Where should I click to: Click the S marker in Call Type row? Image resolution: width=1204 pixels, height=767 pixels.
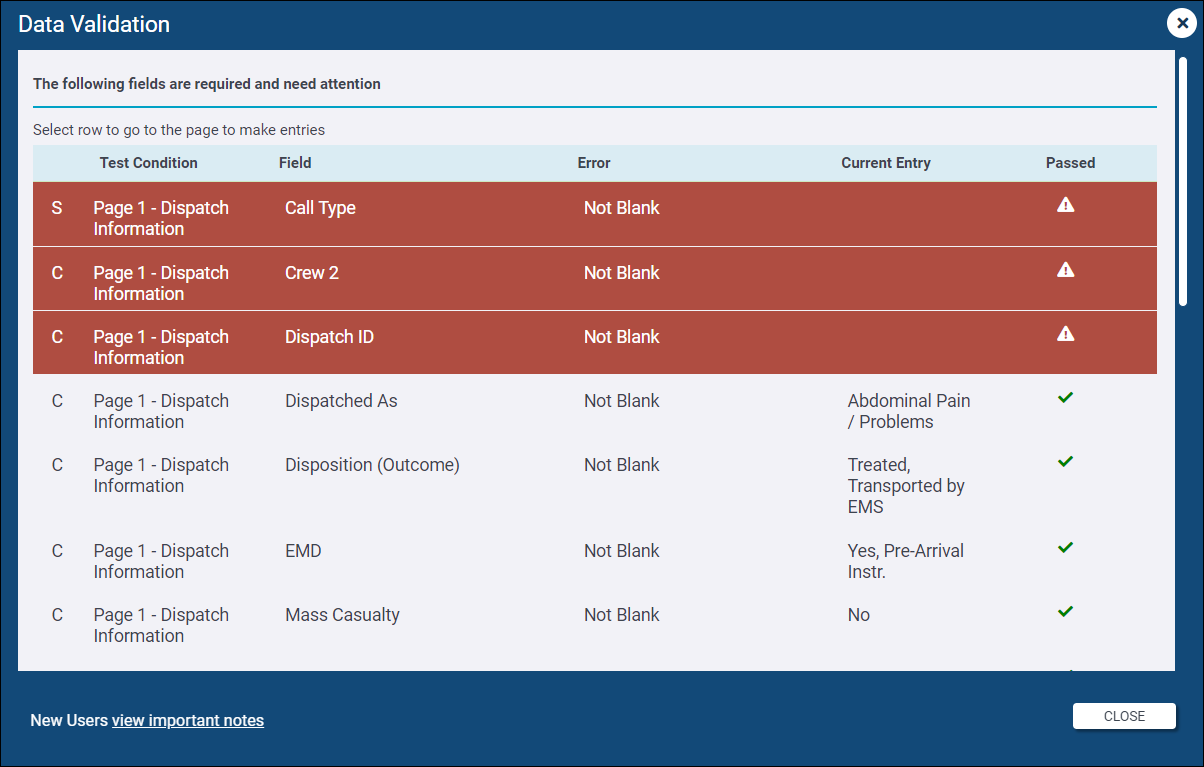click(x=57, y=208)
